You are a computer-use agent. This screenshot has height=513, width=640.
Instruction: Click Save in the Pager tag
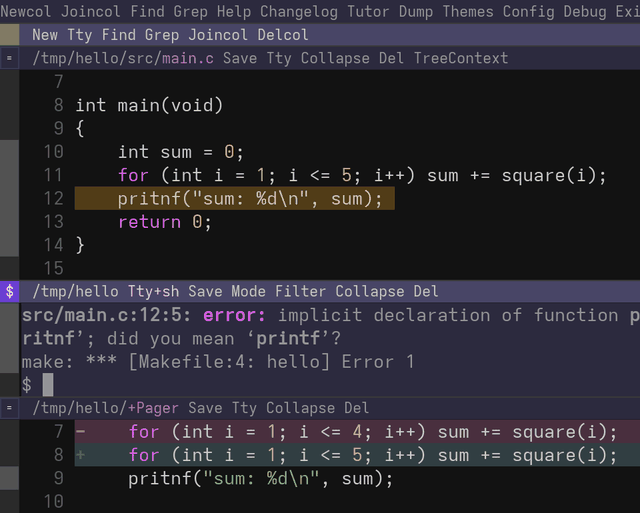pyautogui.click(x=205, y=408)
